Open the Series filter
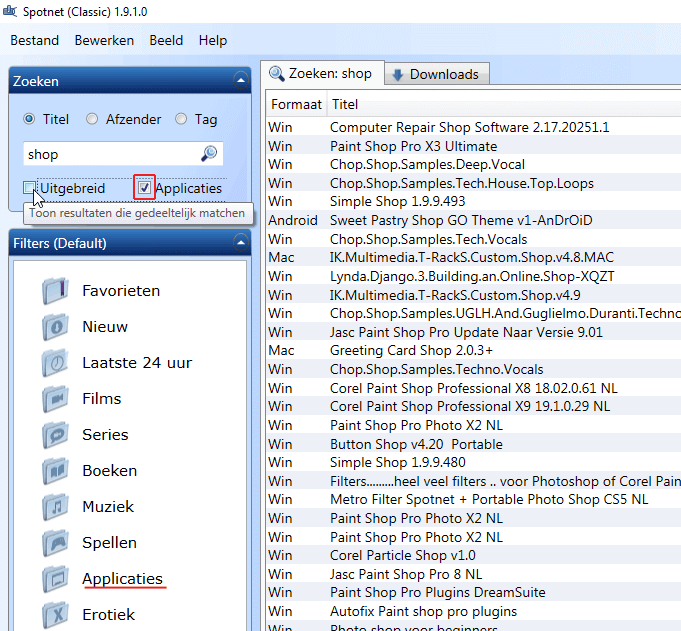 pyautogui.click(x=106, y=435)
